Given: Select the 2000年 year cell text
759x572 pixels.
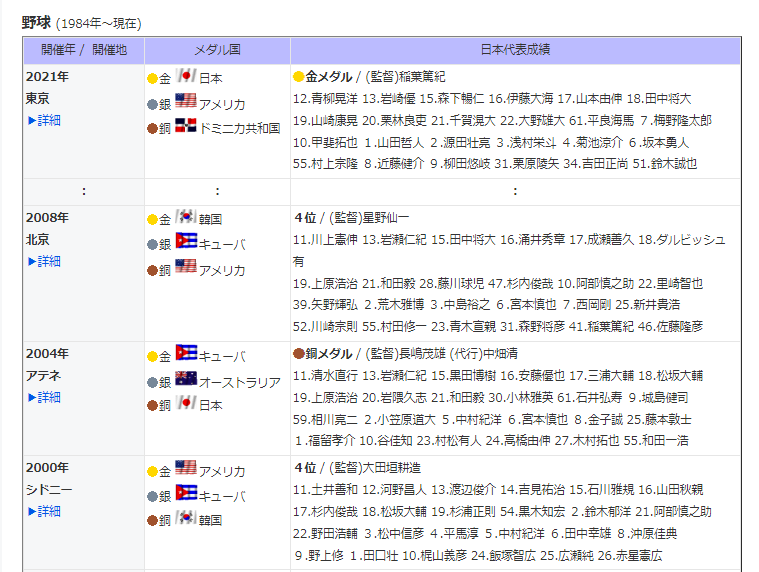Looking at the screenshot, I should pos(47,467).
